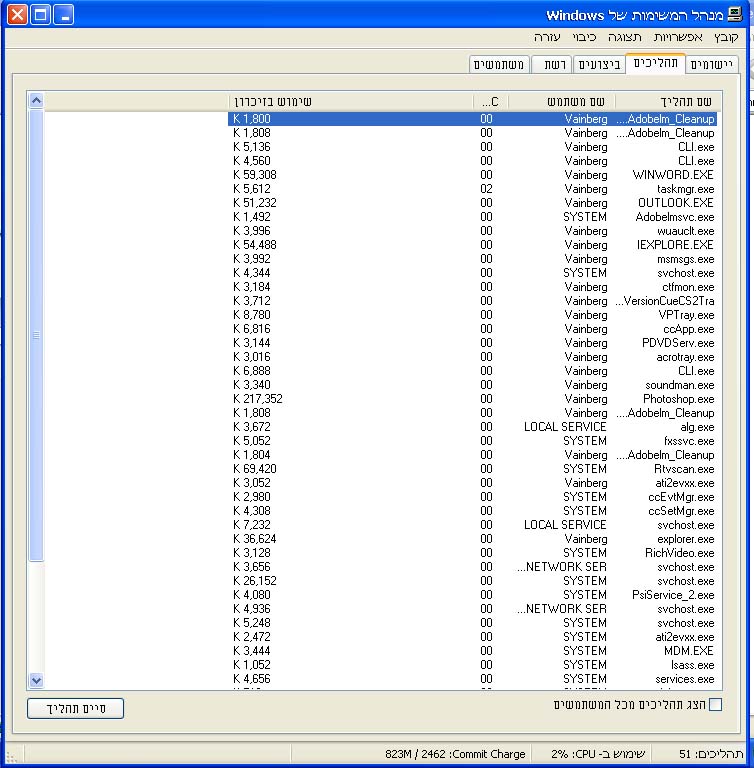This screenshot has height=768, width=754.
Task: Select the alg.exe process
Action: pyautogui.click(x=472, y=427)
